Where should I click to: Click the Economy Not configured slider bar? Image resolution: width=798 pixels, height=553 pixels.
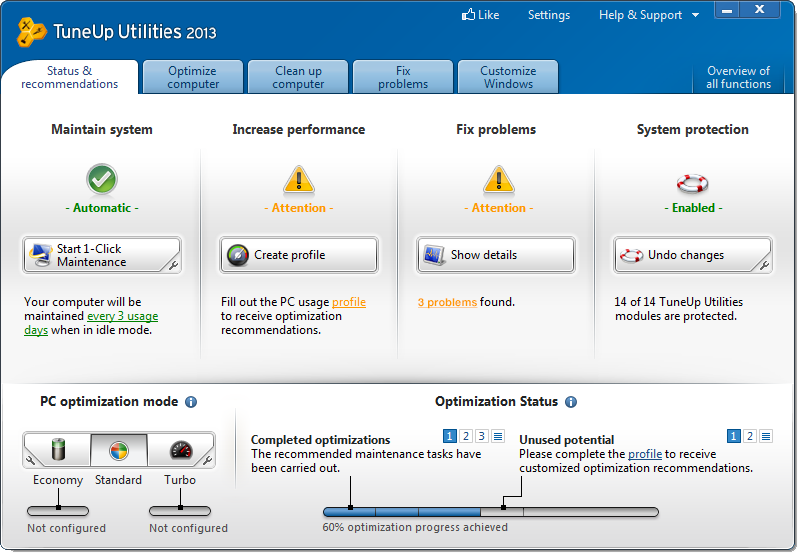click(x=58, y=511)
